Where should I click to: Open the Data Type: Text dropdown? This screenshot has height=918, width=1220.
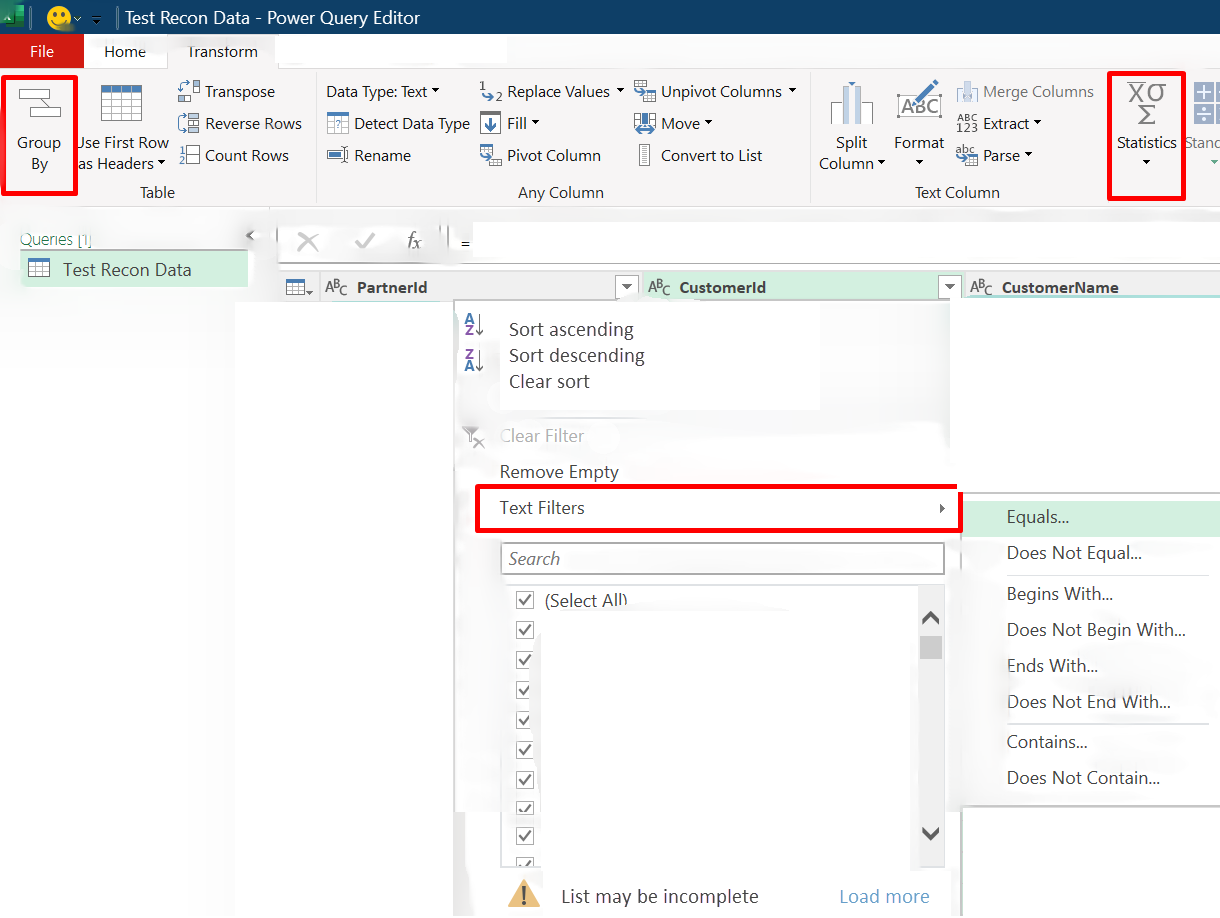point(383,91)
